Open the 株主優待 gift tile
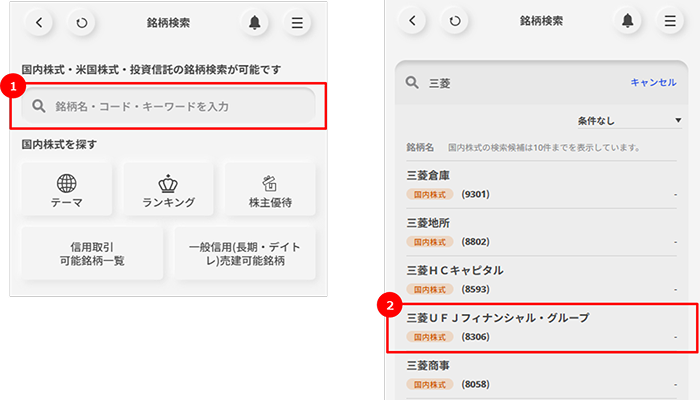 (269, 190)
